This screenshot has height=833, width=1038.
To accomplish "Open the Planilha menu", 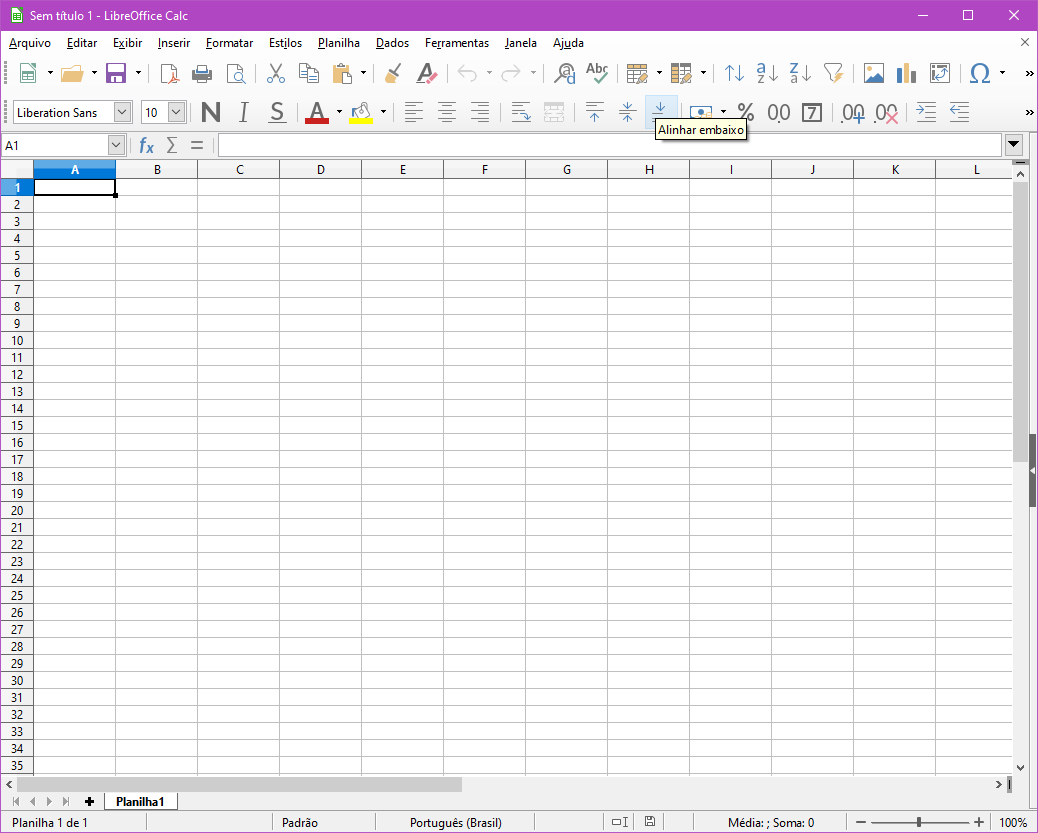I will click(338, 43).
